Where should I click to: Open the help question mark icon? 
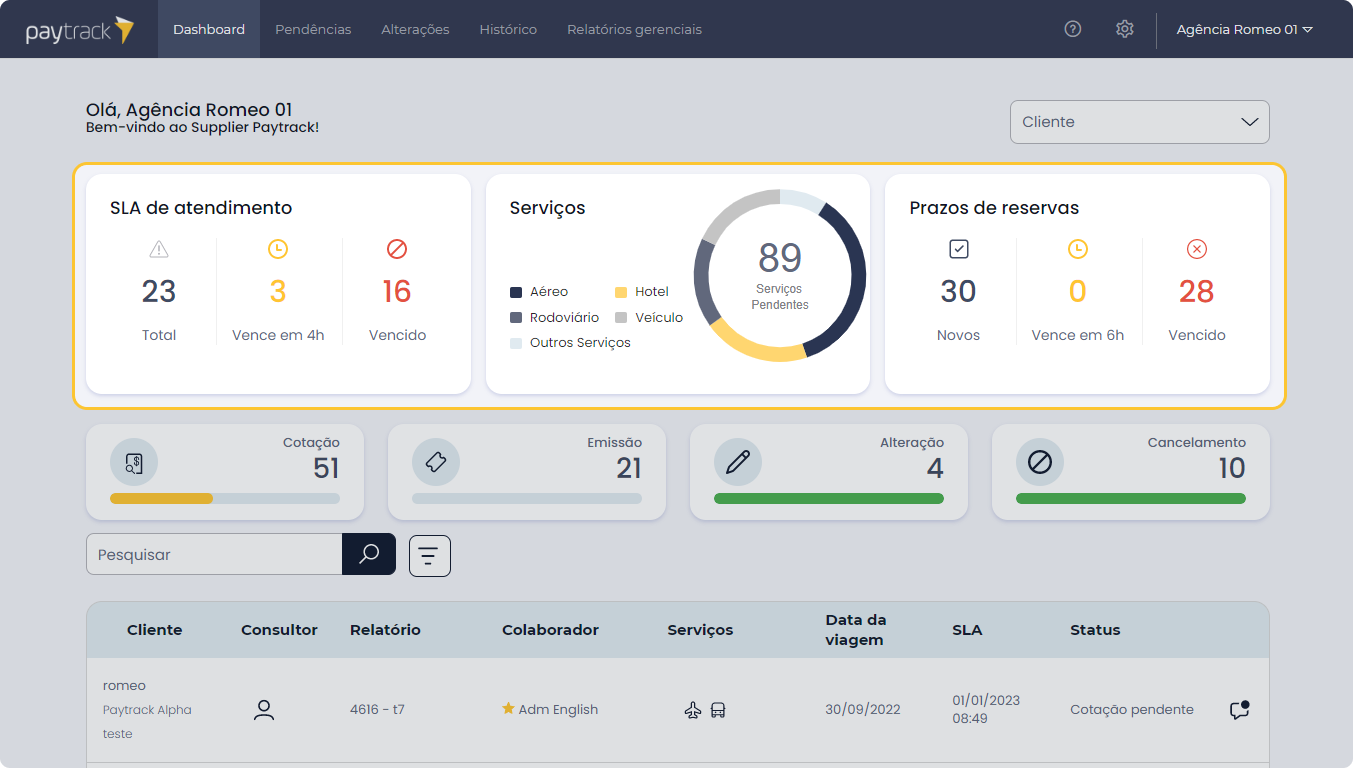(1073, 29)
